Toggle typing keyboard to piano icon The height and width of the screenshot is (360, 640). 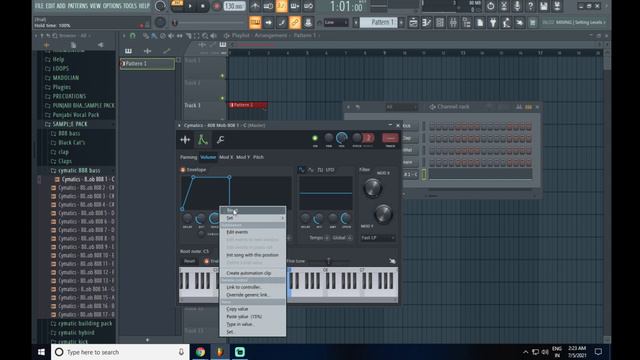pyautogui.click(x=255, y=22)
